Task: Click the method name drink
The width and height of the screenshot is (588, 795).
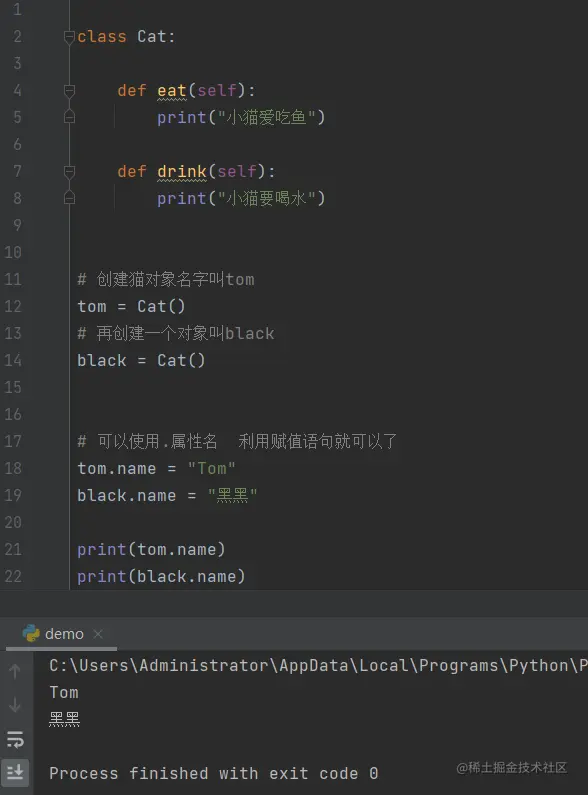Action: point(181,171)
